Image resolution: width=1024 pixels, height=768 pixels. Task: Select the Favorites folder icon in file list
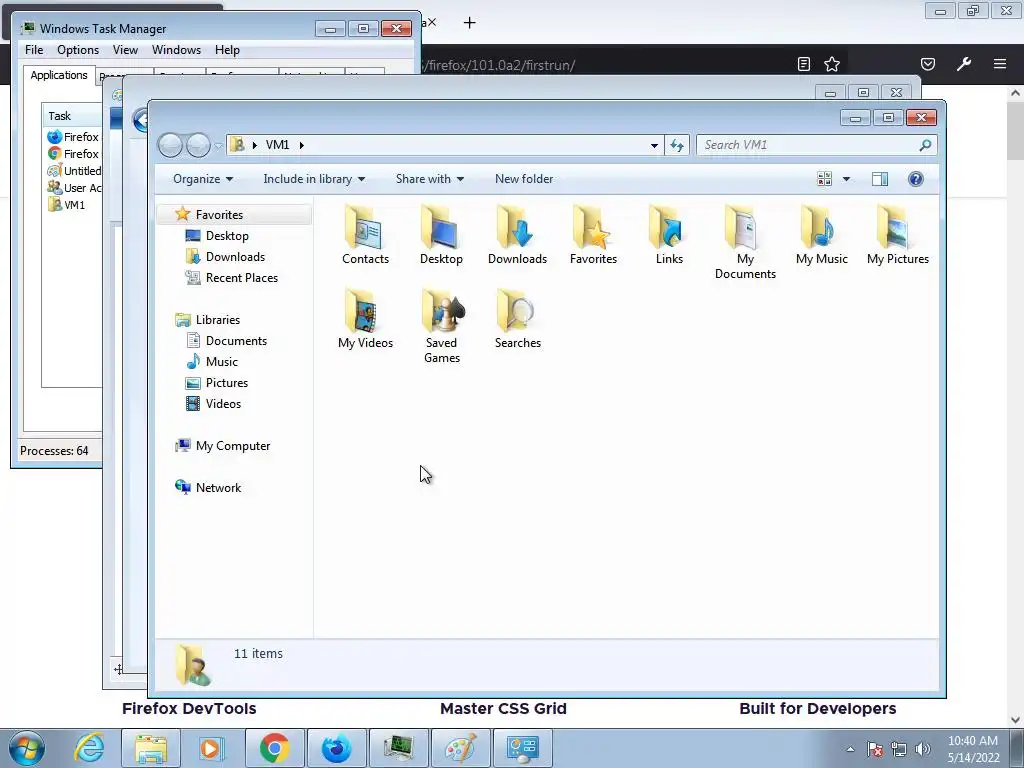[x=593, y=235]
